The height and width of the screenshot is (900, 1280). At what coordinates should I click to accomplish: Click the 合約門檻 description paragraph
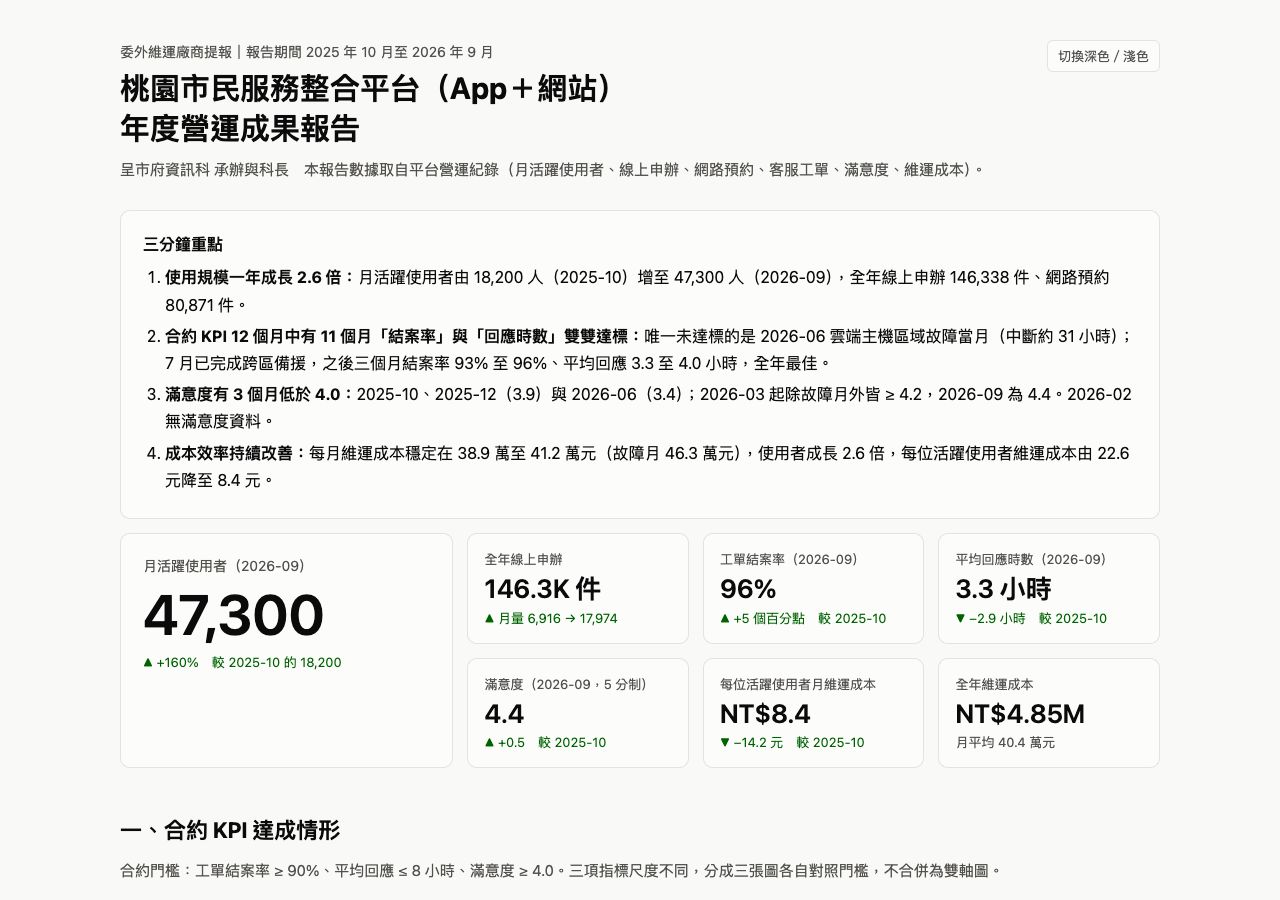(x=561, y=871)
